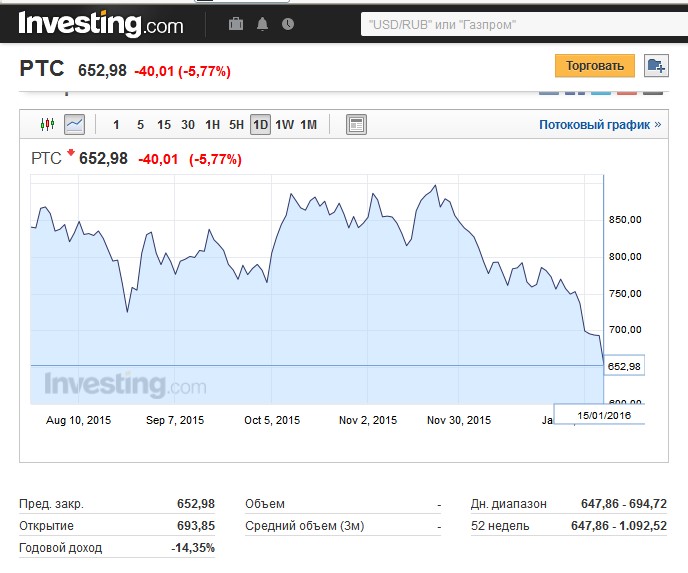688x573 pixels.
Task: Open the briefcase portfolio icon
Action: [x=236, y=23]
